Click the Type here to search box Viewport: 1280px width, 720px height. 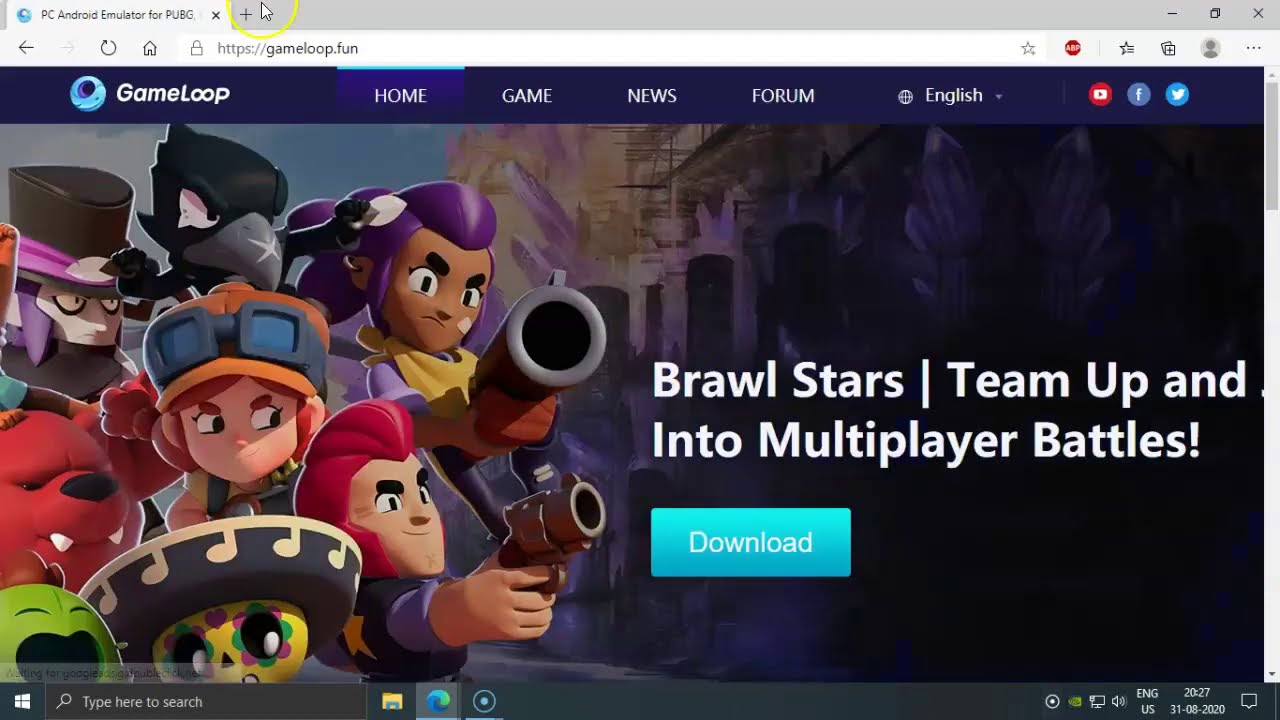[207, 701]
